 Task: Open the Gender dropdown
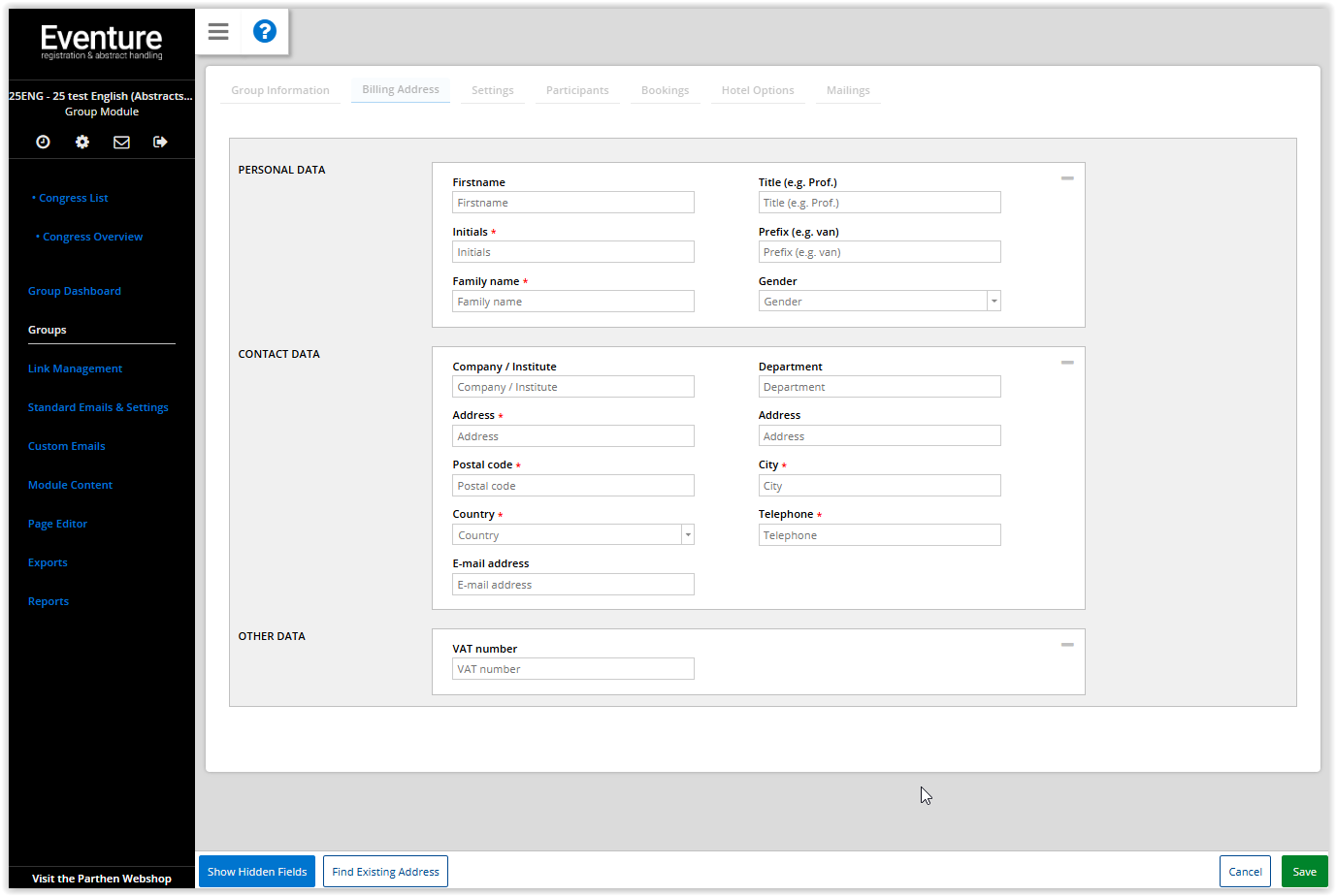pos(879,302)
